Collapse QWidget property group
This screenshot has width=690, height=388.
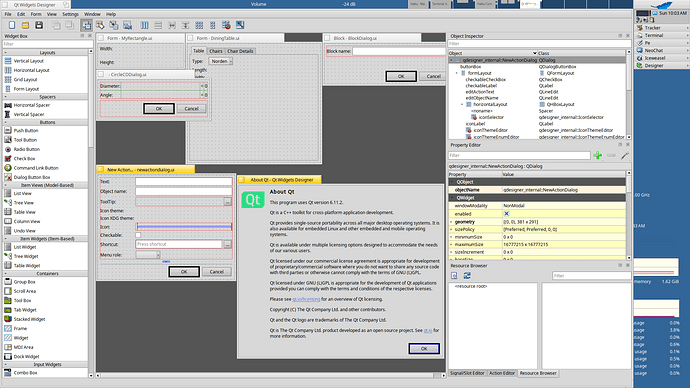point(452,198)
